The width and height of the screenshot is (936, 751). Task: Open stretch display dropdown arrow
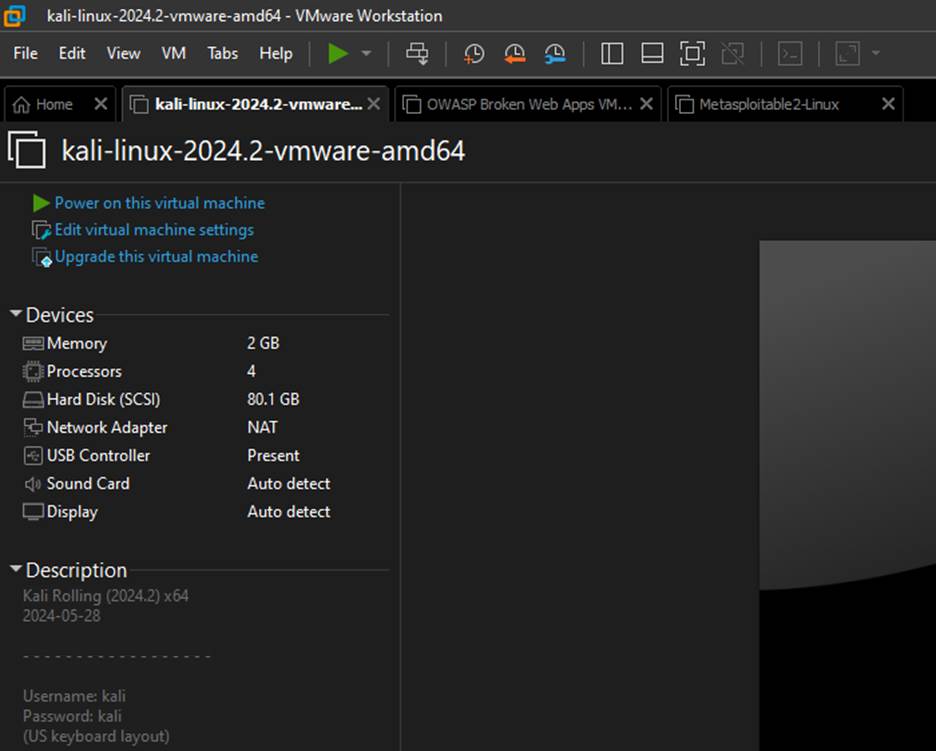[x=876, y=53]
